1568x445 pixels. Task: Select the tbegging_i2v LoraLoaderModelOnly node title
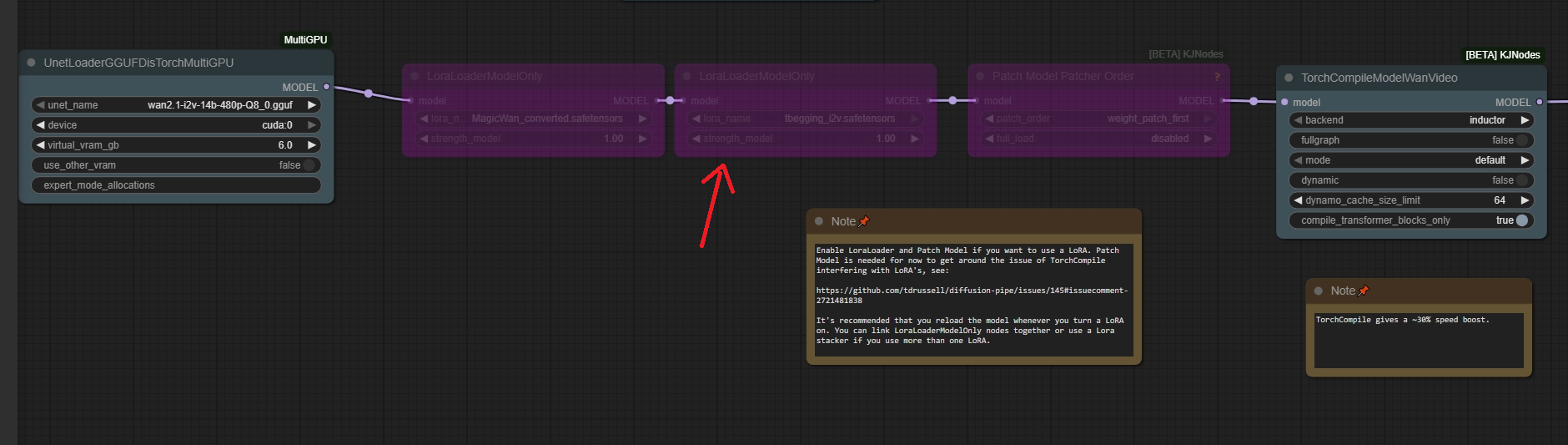pyautogui.click(x=757, y=76)
